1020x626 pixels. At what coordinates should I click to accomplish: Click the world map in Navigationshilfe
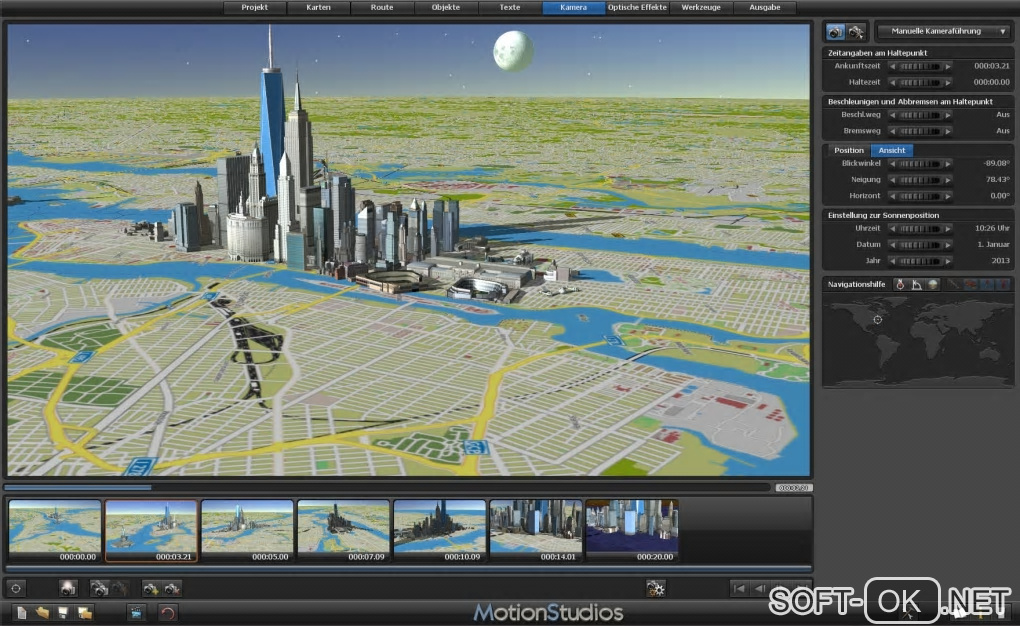pyautogui.click(x=917, y=340)
